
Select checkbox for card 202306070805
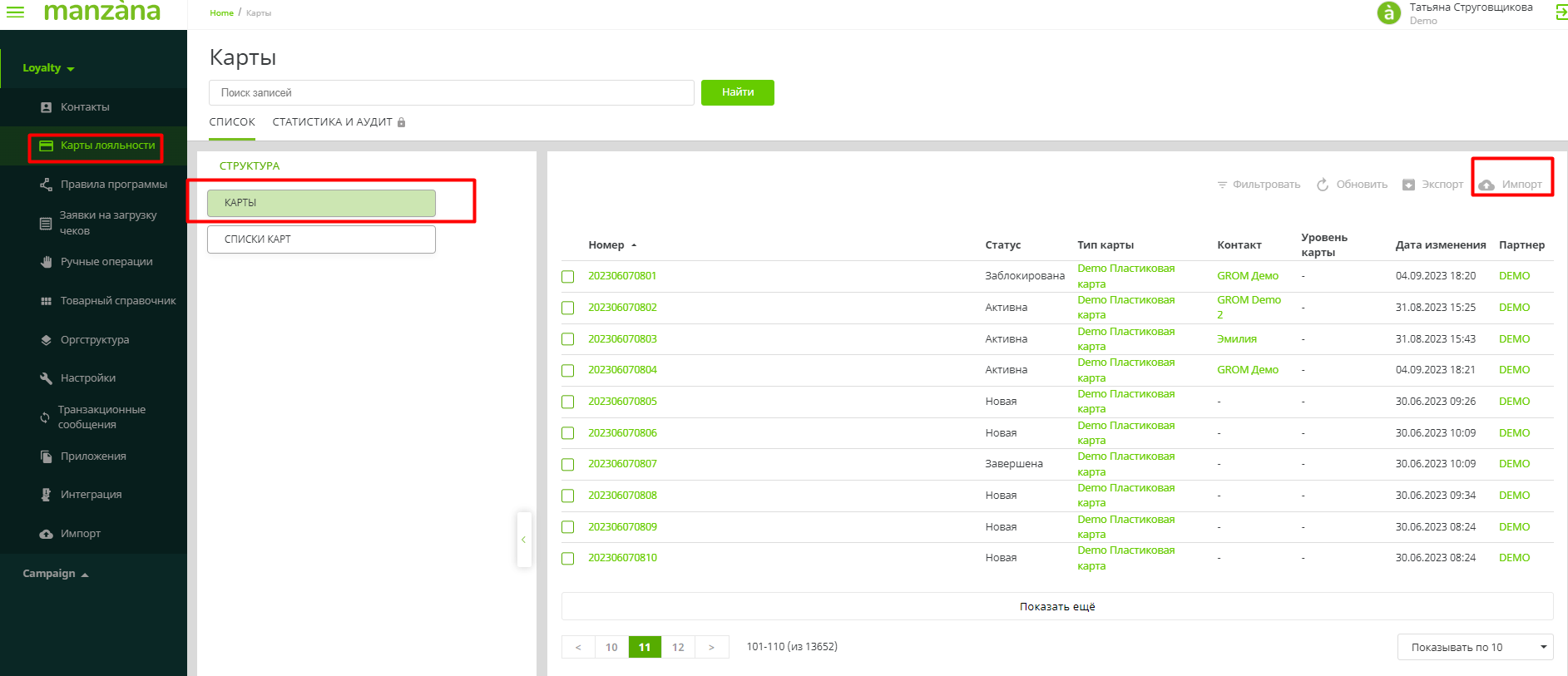click(568, 402)
